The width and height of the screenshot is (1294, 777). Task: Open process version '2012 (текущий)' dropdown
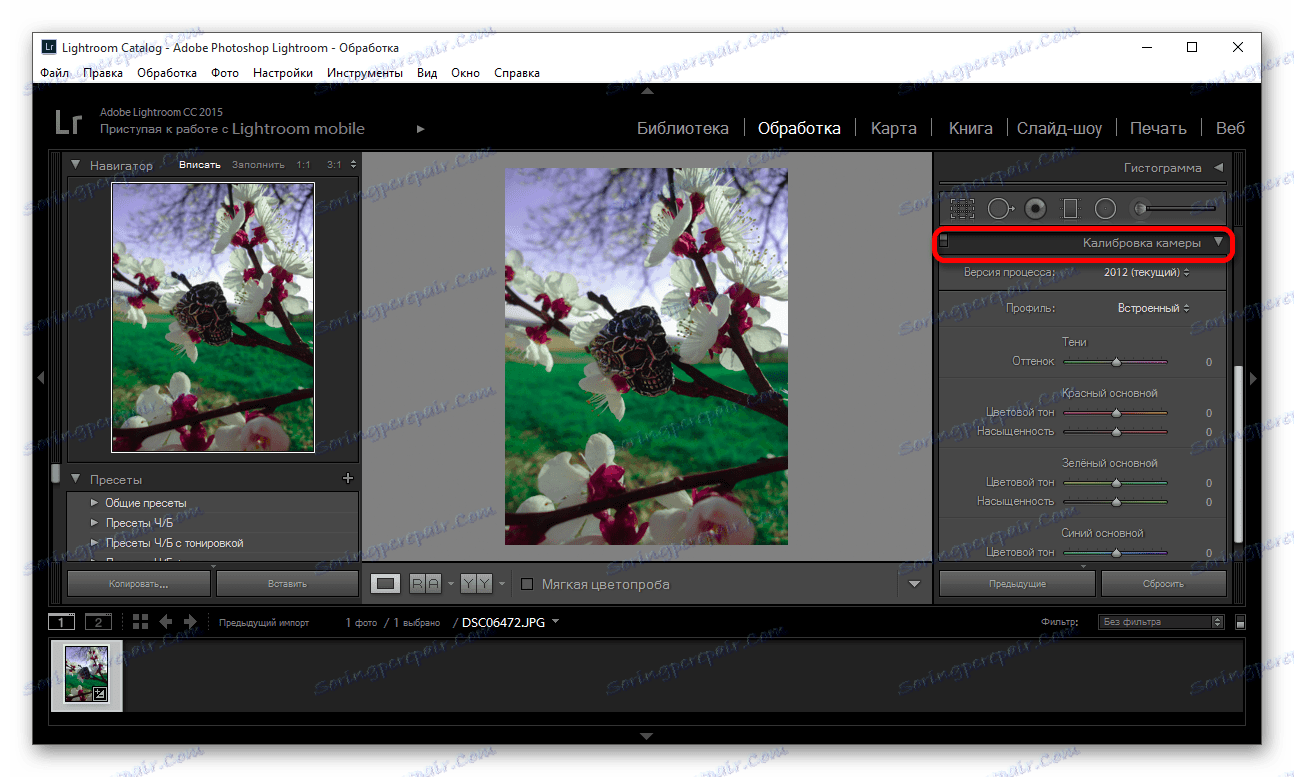[1147, 272]
